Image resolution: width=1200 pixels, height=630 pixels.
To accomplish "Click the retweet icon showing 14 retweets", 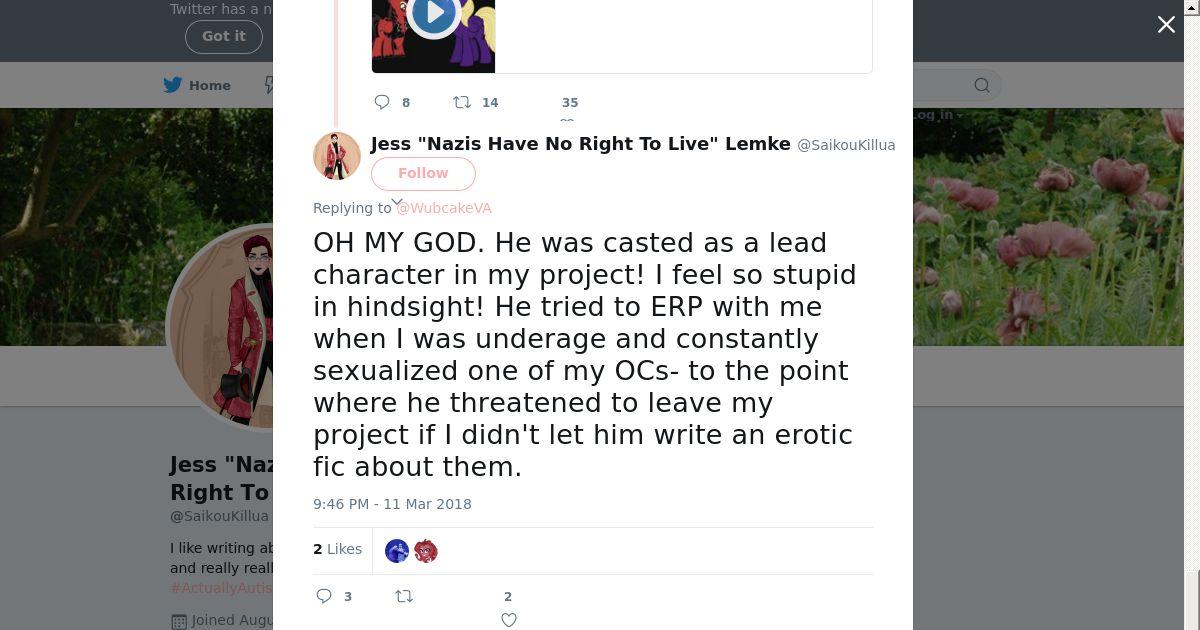I will tap(462, 102).
